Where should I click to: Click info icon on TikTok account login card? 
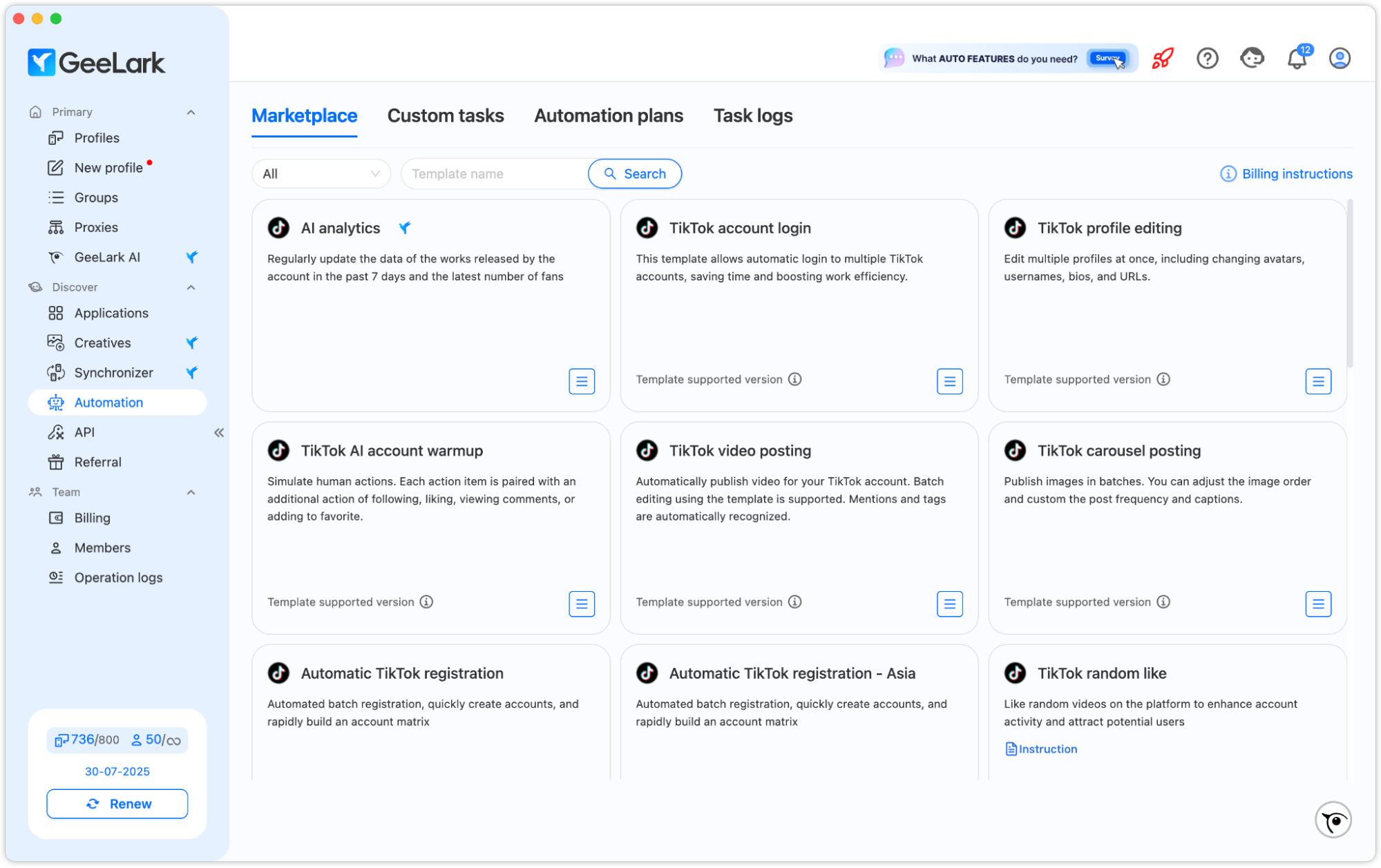(795, 379)
